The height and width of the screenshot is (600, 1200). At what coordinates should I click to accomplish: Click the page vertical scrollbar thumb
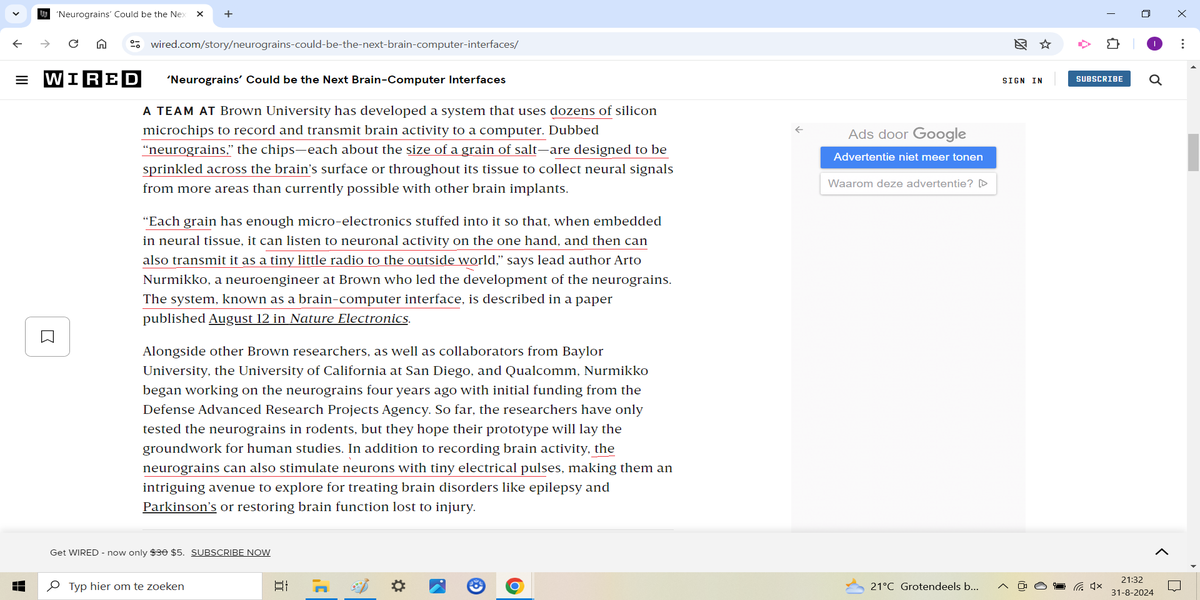coord(1192,150)
